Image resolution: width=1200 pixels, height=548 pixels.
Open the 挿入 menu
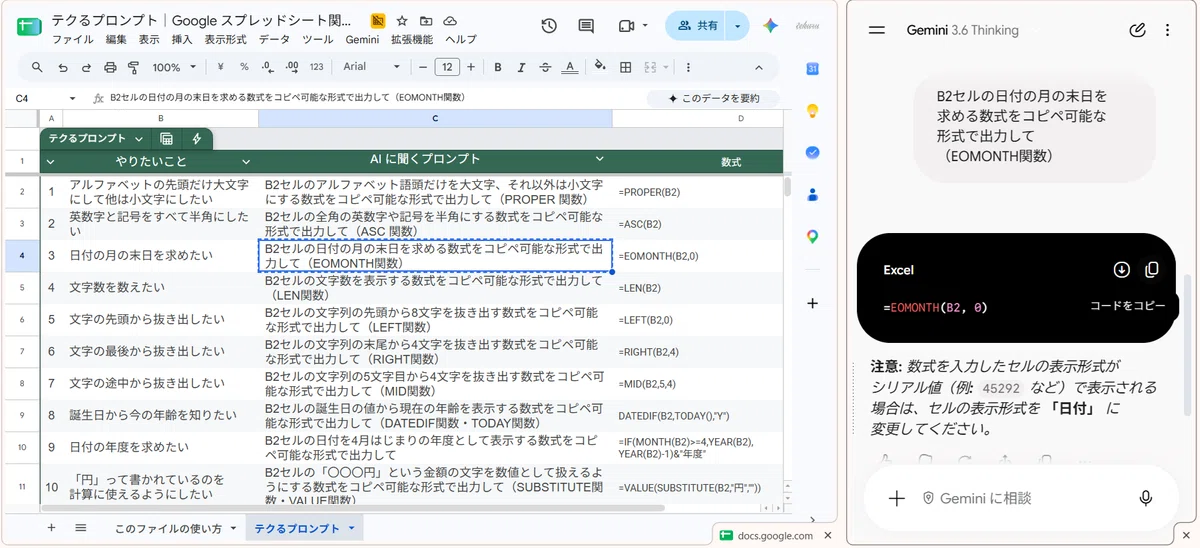pos(182,40)
